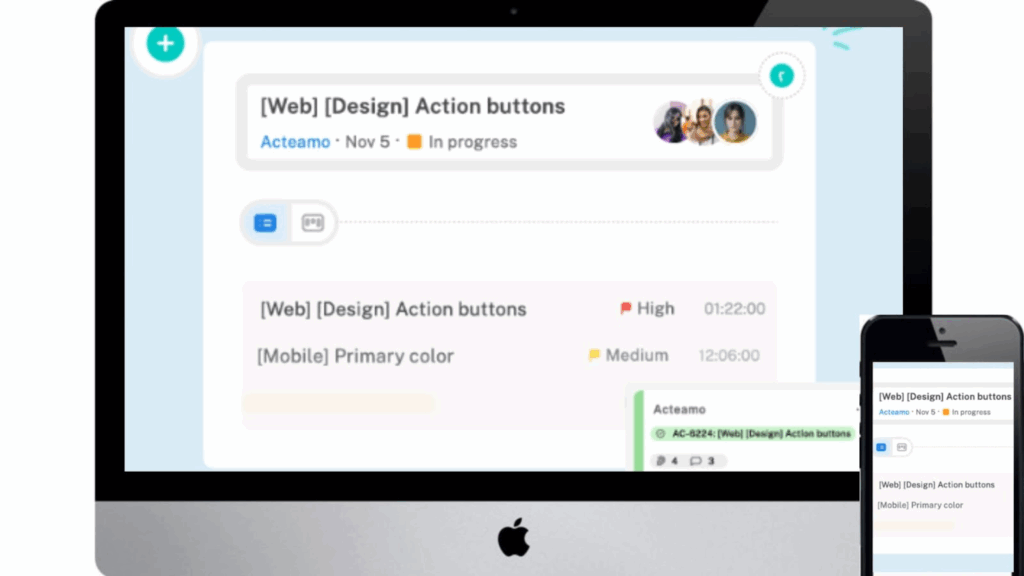Screen dimensions: 1024x576
Task: Click the green plus add button
Action: click(165, 44)
